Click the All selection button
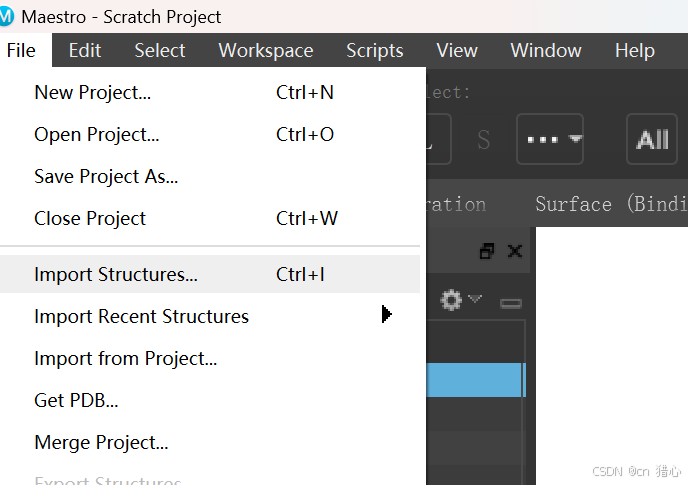688x485 pixels. point(652,139)
